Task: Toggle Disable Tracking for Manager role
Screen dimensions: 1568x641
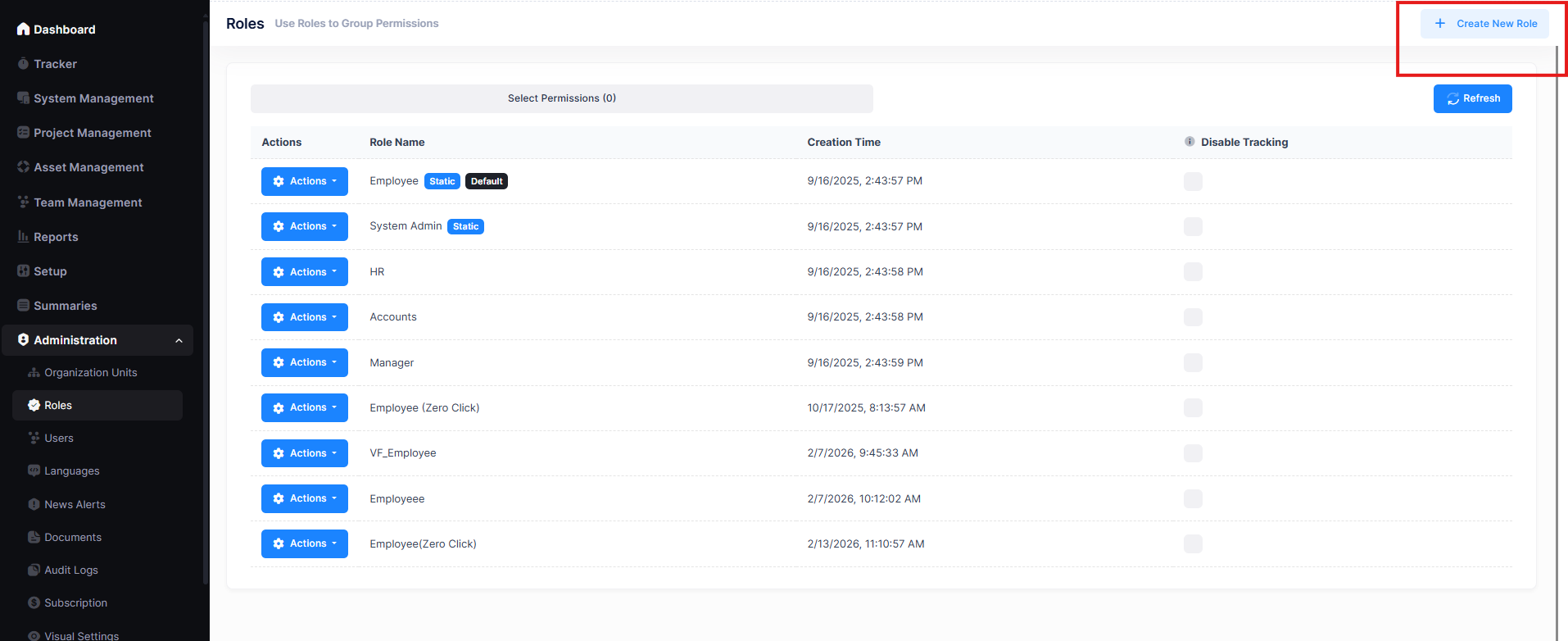Action: point(1193,362)
